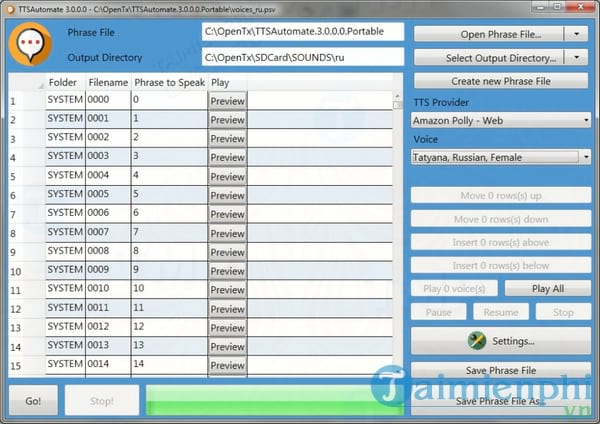Preview the phrase for filename 0007
The width and height of the screenshot is (600, 424).
[227, 233]
